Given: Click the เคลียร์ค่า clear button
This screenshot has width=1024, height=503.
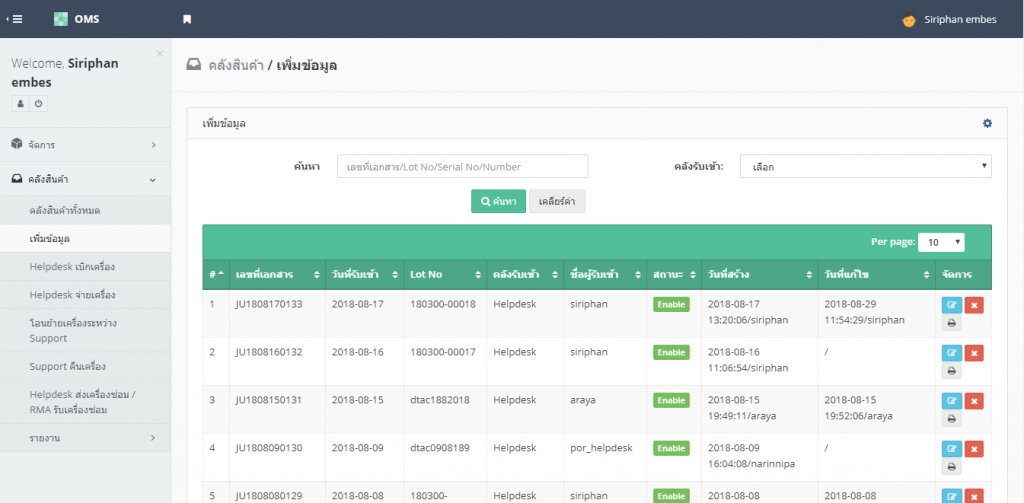Looking at the screenshot, I should point(557,201).
